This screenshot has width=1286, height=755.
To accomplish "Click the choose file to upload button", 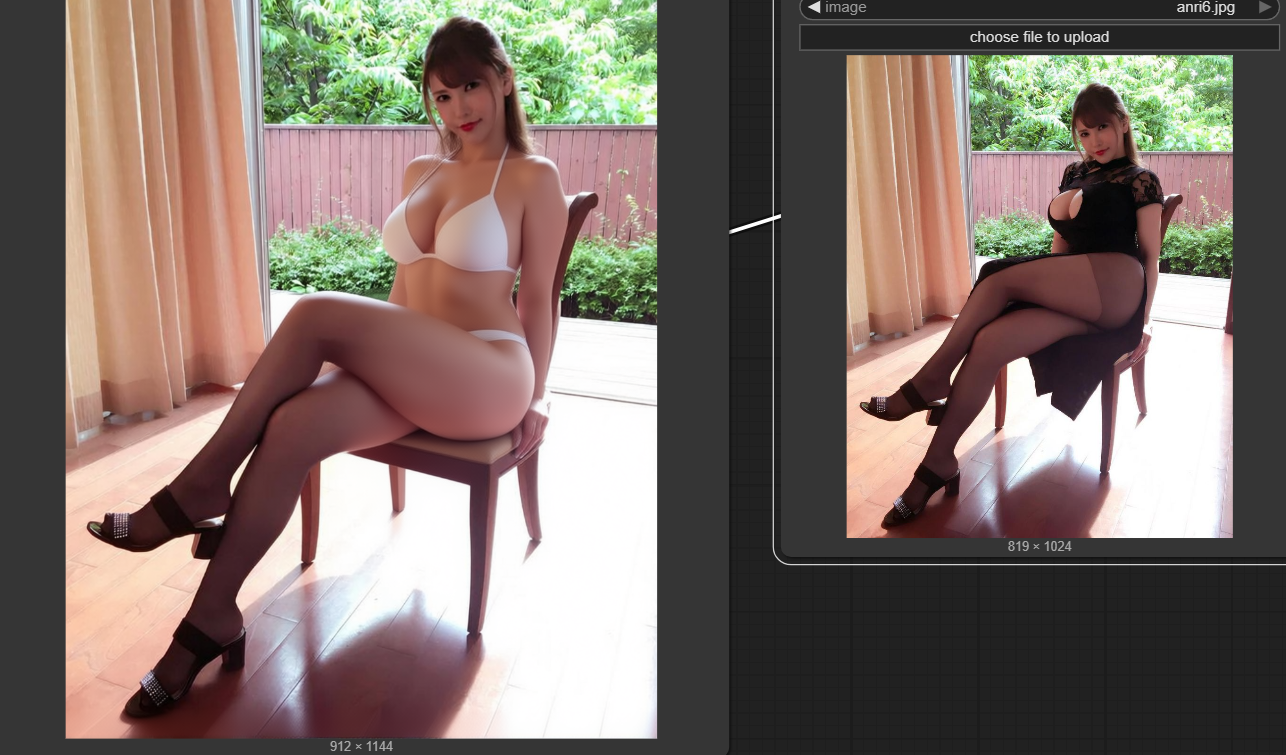I will [1039, 37].
